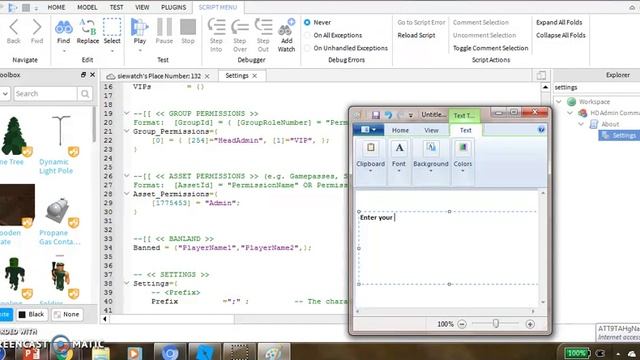Screen dimensions: 640x360
Task: Open the TEST ribbon tab
Action: pos(116,7)
